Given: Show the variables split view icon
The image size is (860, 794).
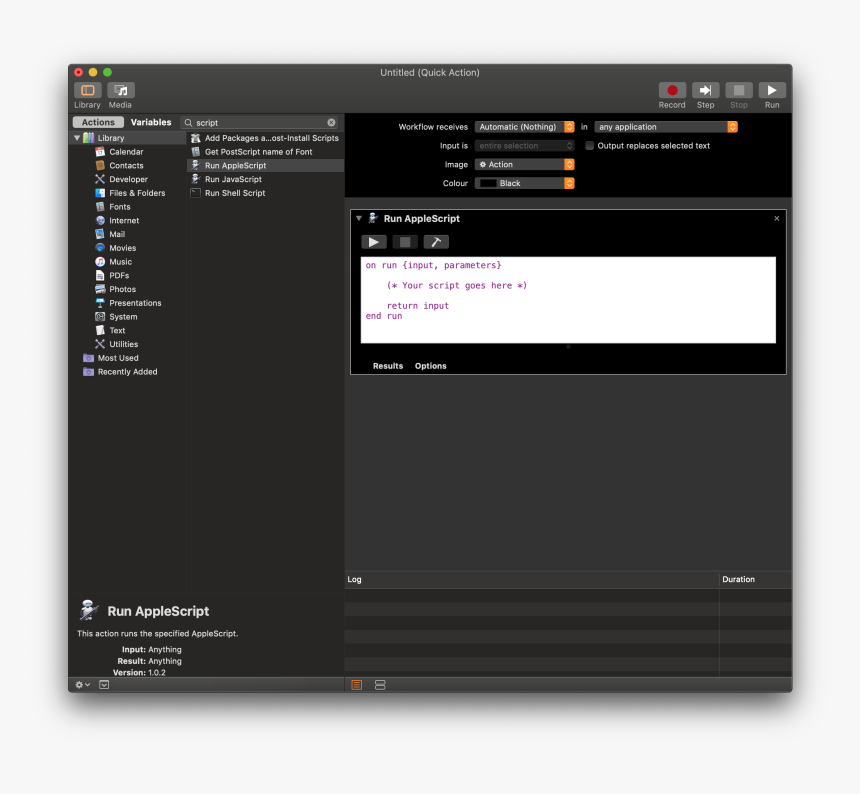Looking at the screenshot, I should pyautogui.click(x=380, y=685).
